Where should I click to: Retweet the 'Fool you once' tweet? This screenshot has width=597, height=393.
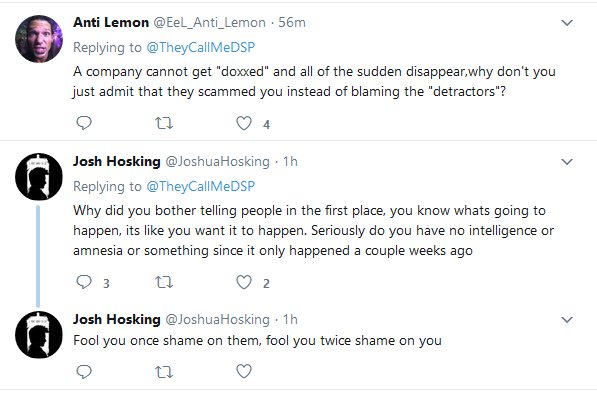pyautogui.click(x=164, y=372)
